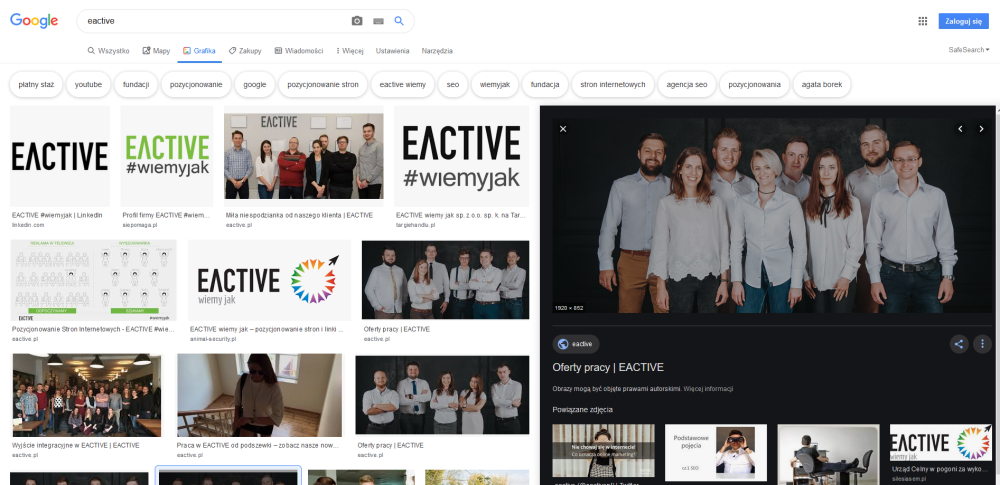Open the Miła niespodzianka team photo thumbnail
The image size is (1000, 485).
tap(304, 156)
